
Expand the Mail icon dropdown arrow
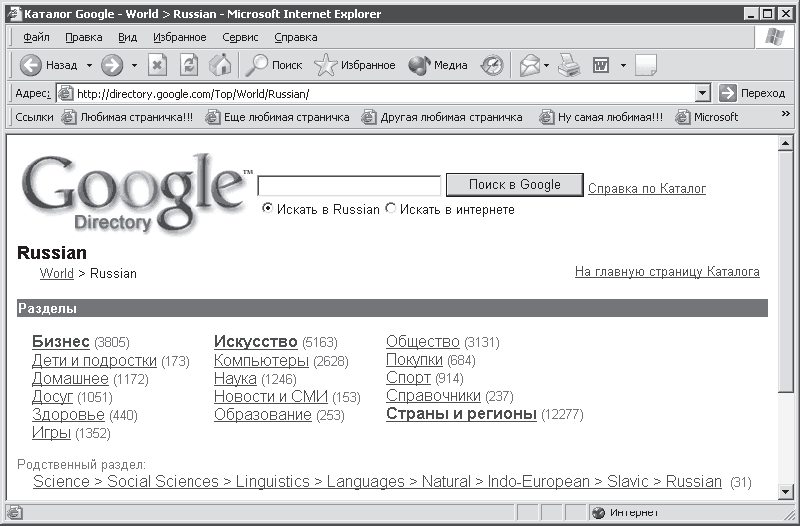(x=546, y=65)
